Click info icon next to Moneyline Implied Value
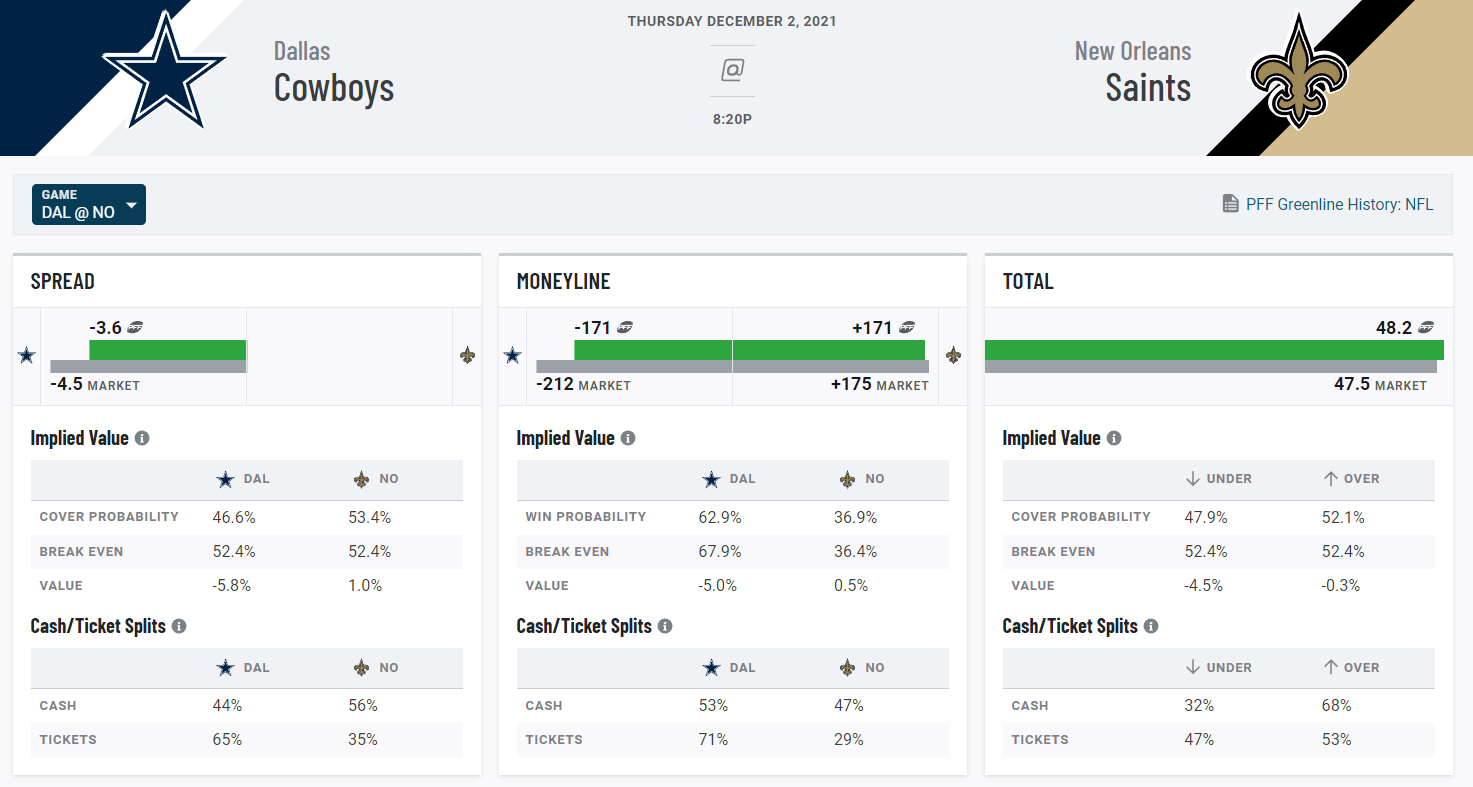1473x787 pixels. point(628,438)
